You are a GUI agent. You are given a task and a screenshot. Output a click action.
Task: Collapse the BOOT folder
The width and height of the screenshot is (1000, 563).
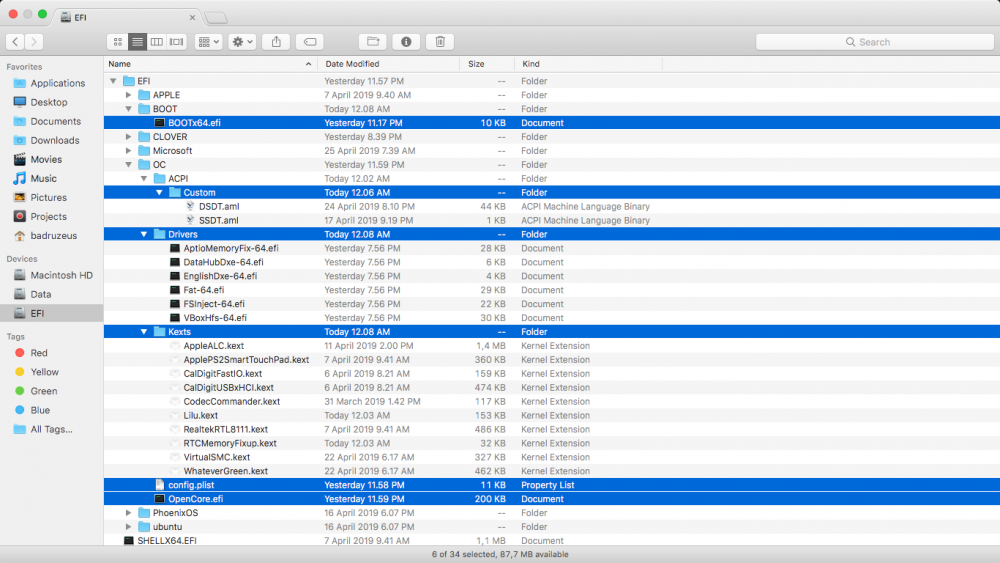click(128, 109)
